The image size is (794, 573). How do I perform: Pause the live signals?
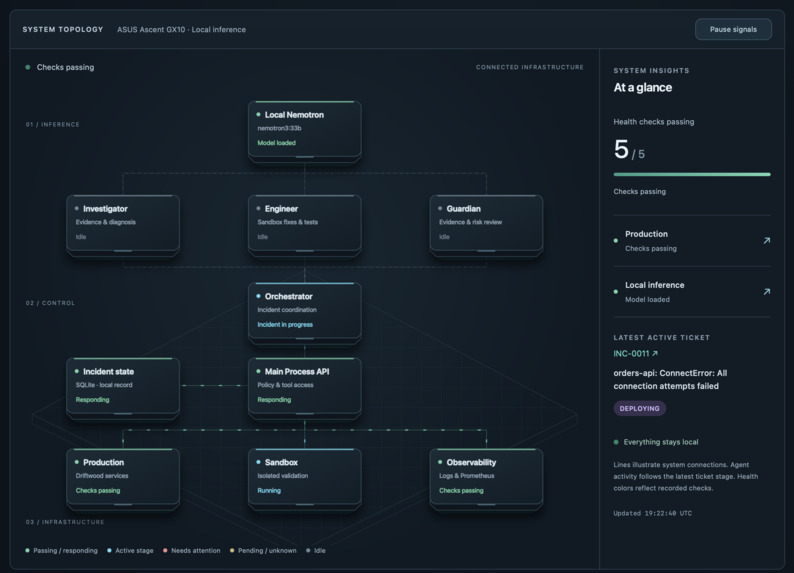pos(733,29)
